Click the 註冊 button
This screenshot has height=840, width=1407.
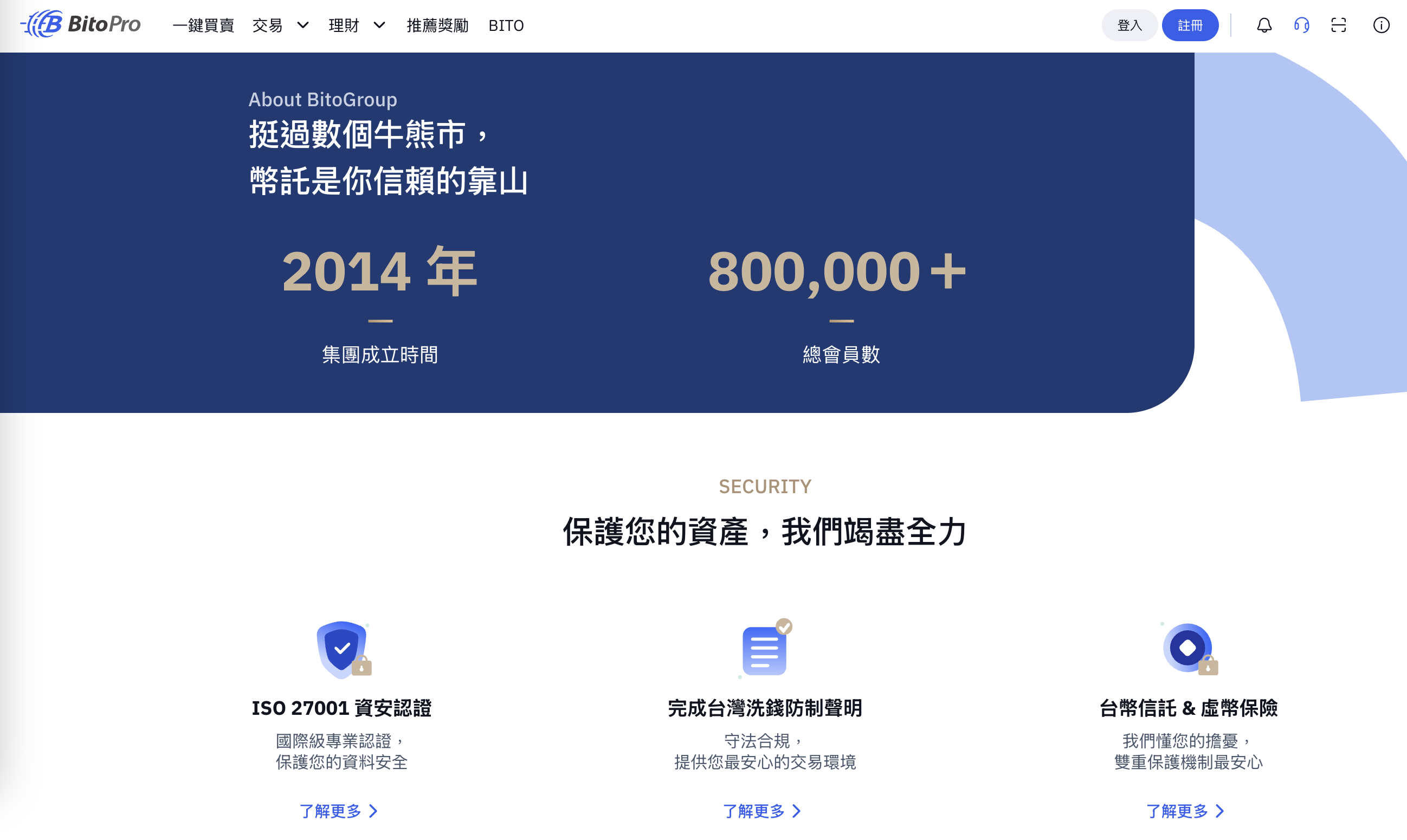(1190, 25)
